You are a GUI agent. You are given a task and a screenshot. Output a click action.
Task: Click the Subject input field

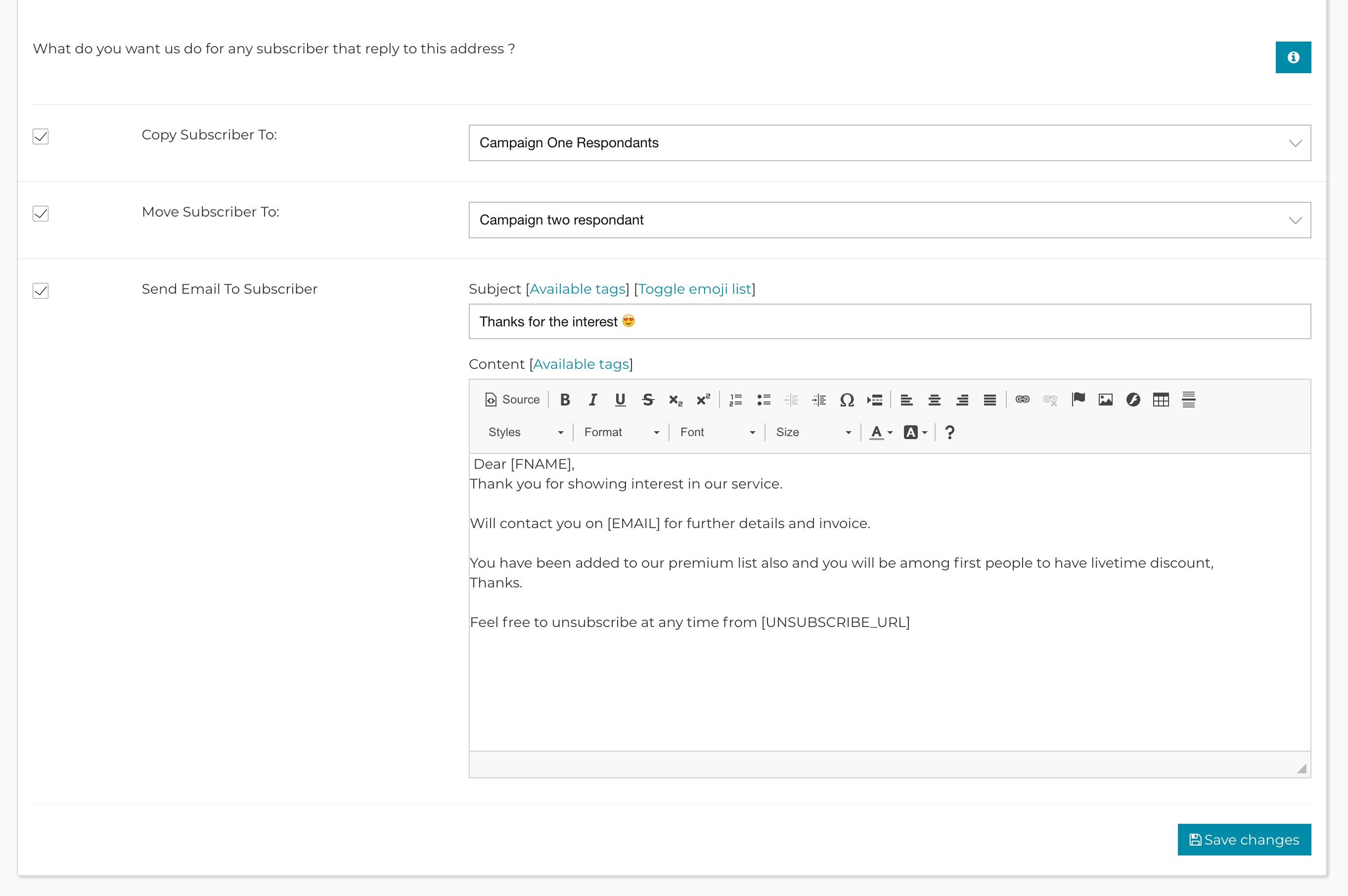click(890, 321)
